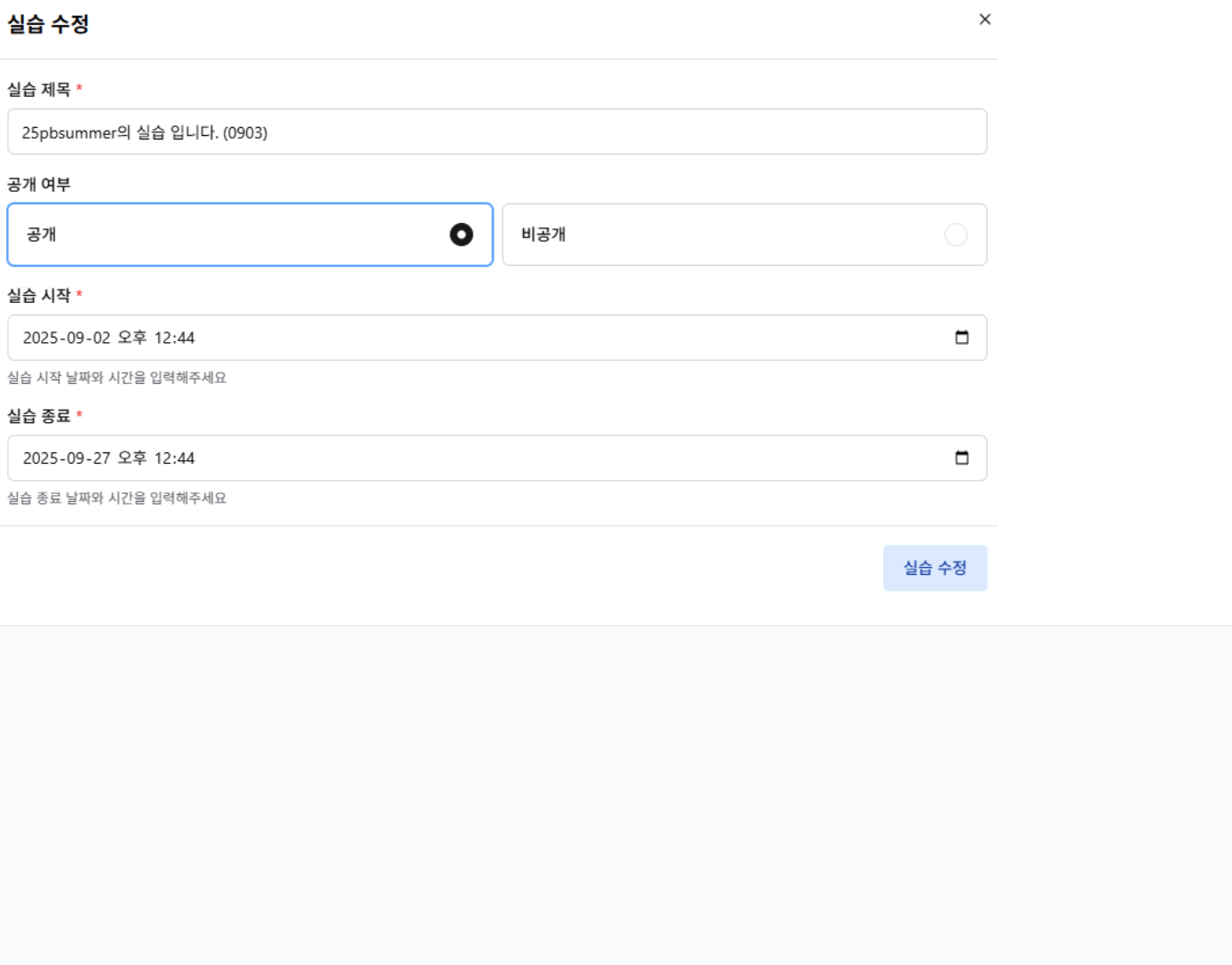Screen dimensions: 1232x965
Task: Click the 실습 제목 text field
Action: pyautogui.click(x=497, y=132)
